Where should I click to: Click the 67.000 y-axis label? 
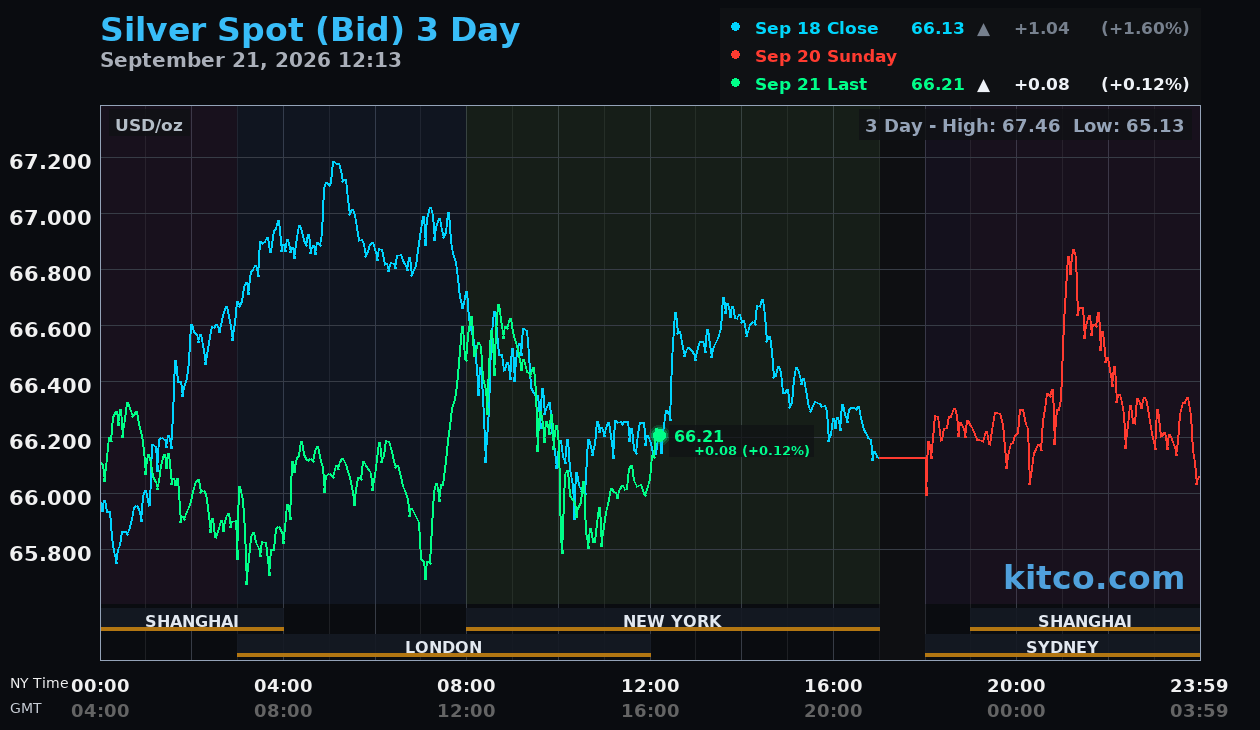click(x=50, y=217)
